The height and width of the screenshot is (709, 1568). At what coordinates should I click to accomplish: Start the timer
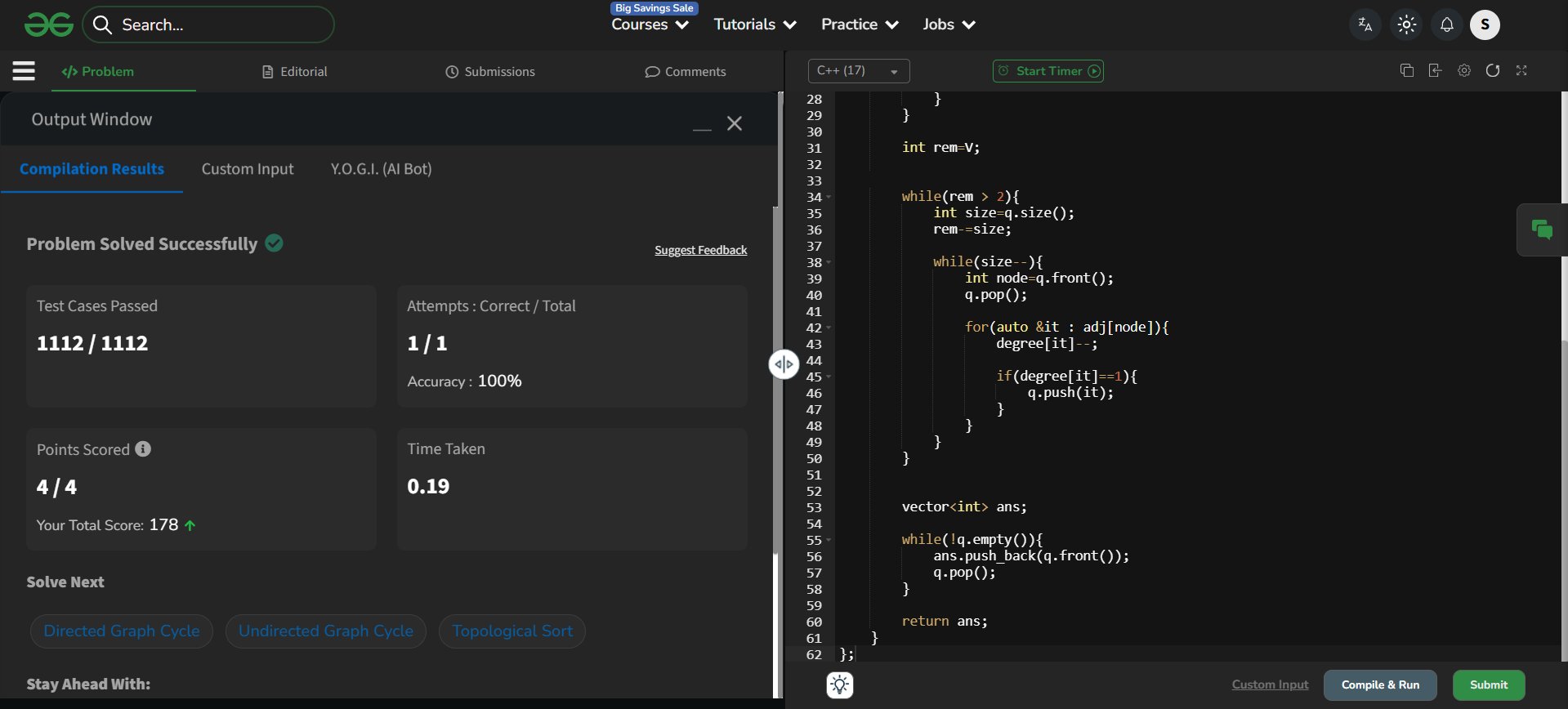[1048, 71]
